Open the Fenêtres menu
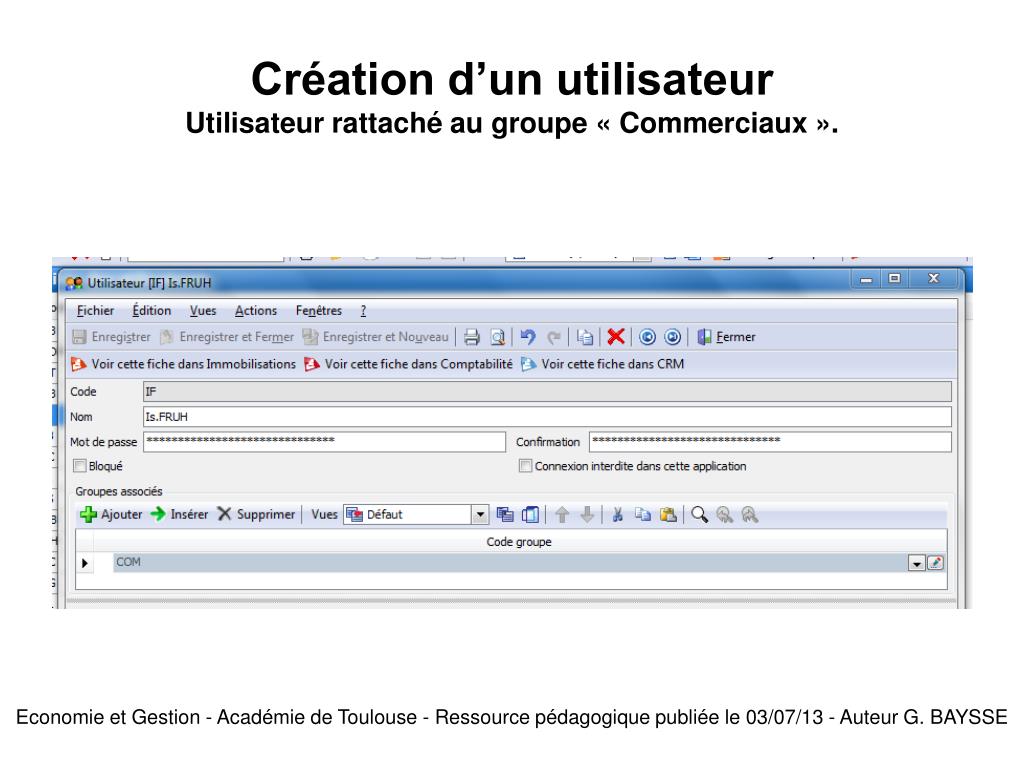The width and height of the screenshot is (1024, 768). coord(319,311)
